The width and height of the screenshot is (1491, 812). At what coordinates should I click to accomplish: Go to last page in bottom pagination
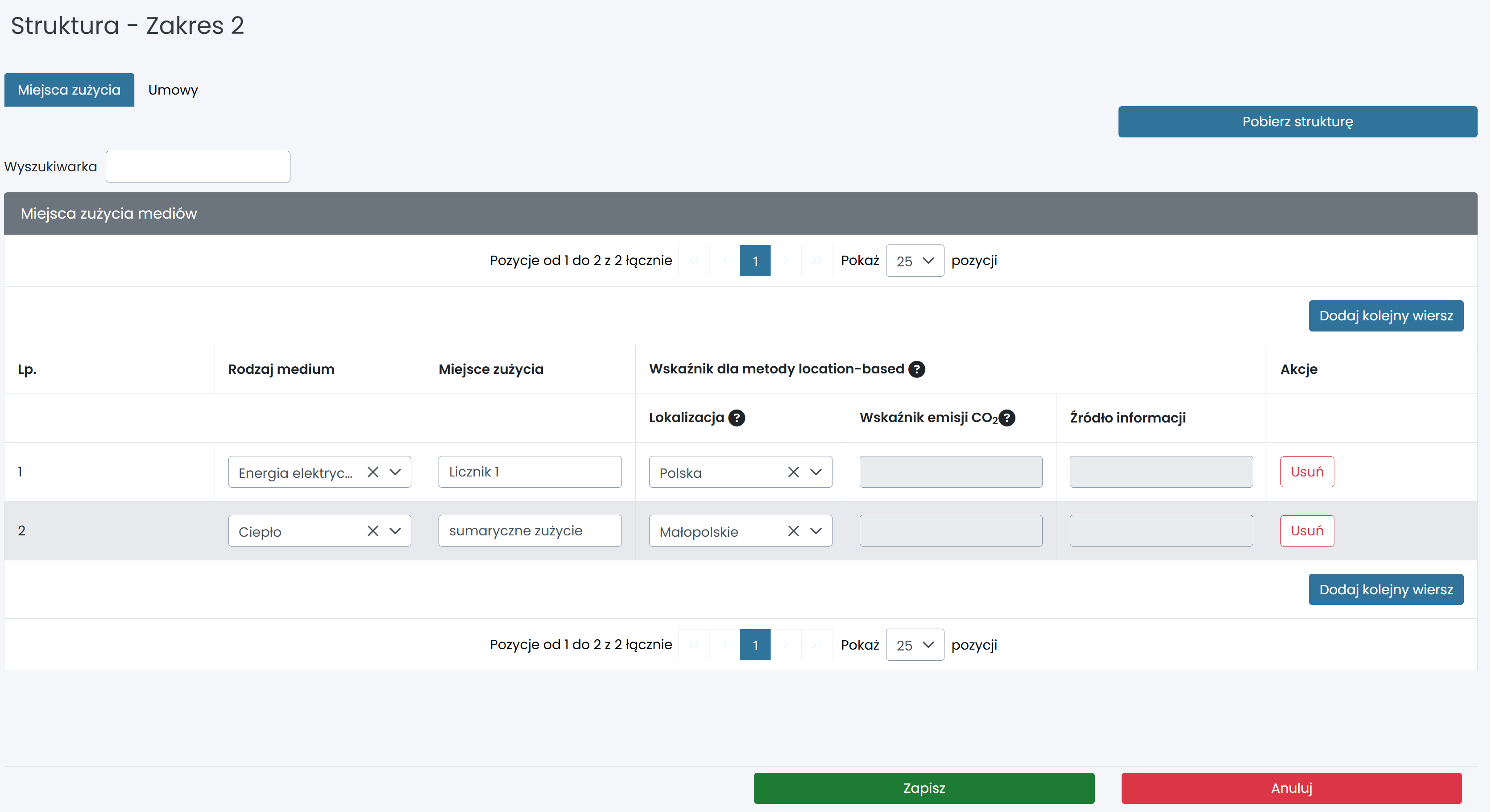(816, 645)
